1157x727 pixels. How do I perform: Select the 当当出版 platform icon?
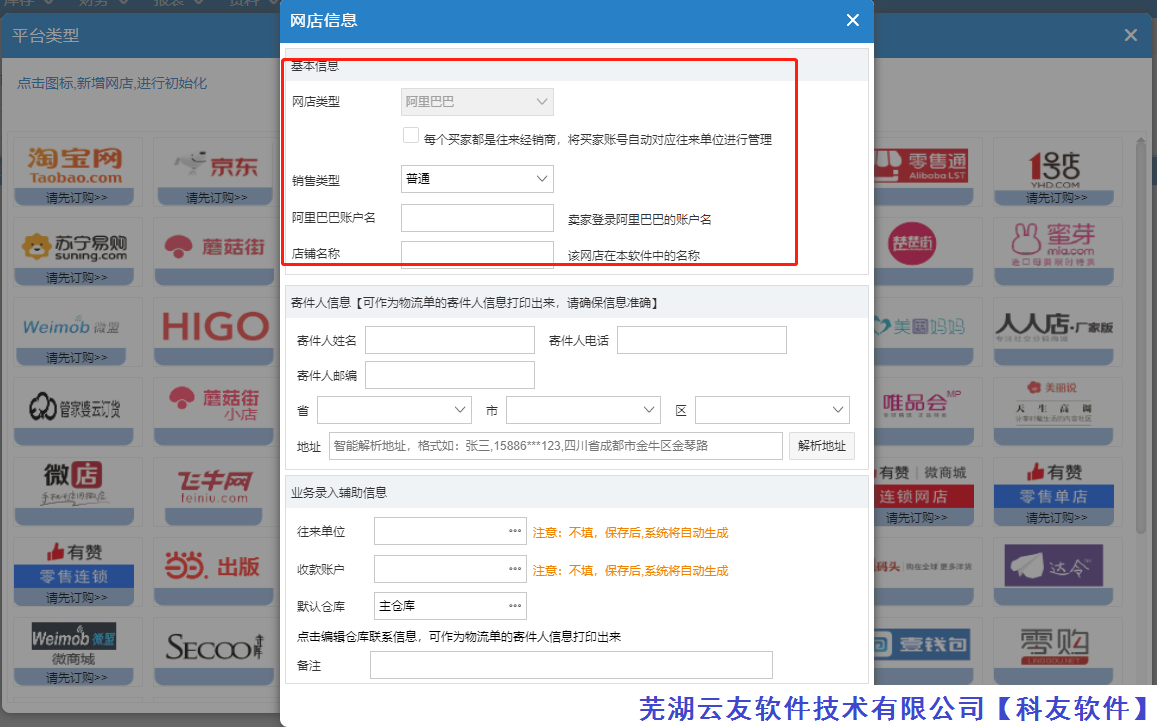(214, 565)
